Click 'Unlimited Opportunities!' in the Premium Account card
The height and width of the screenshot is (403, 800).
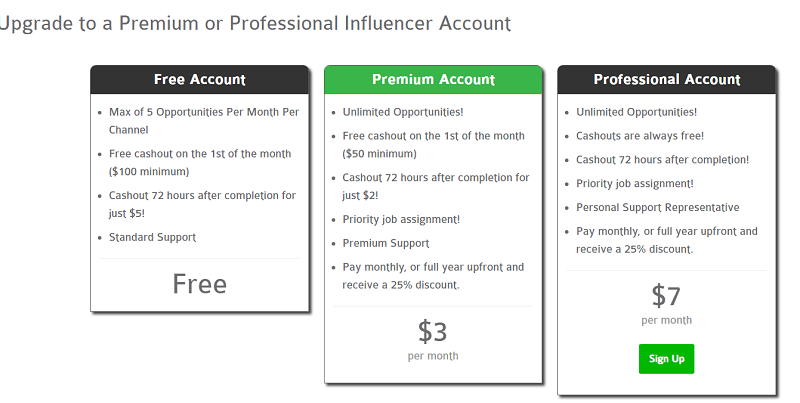click(403, 112)
